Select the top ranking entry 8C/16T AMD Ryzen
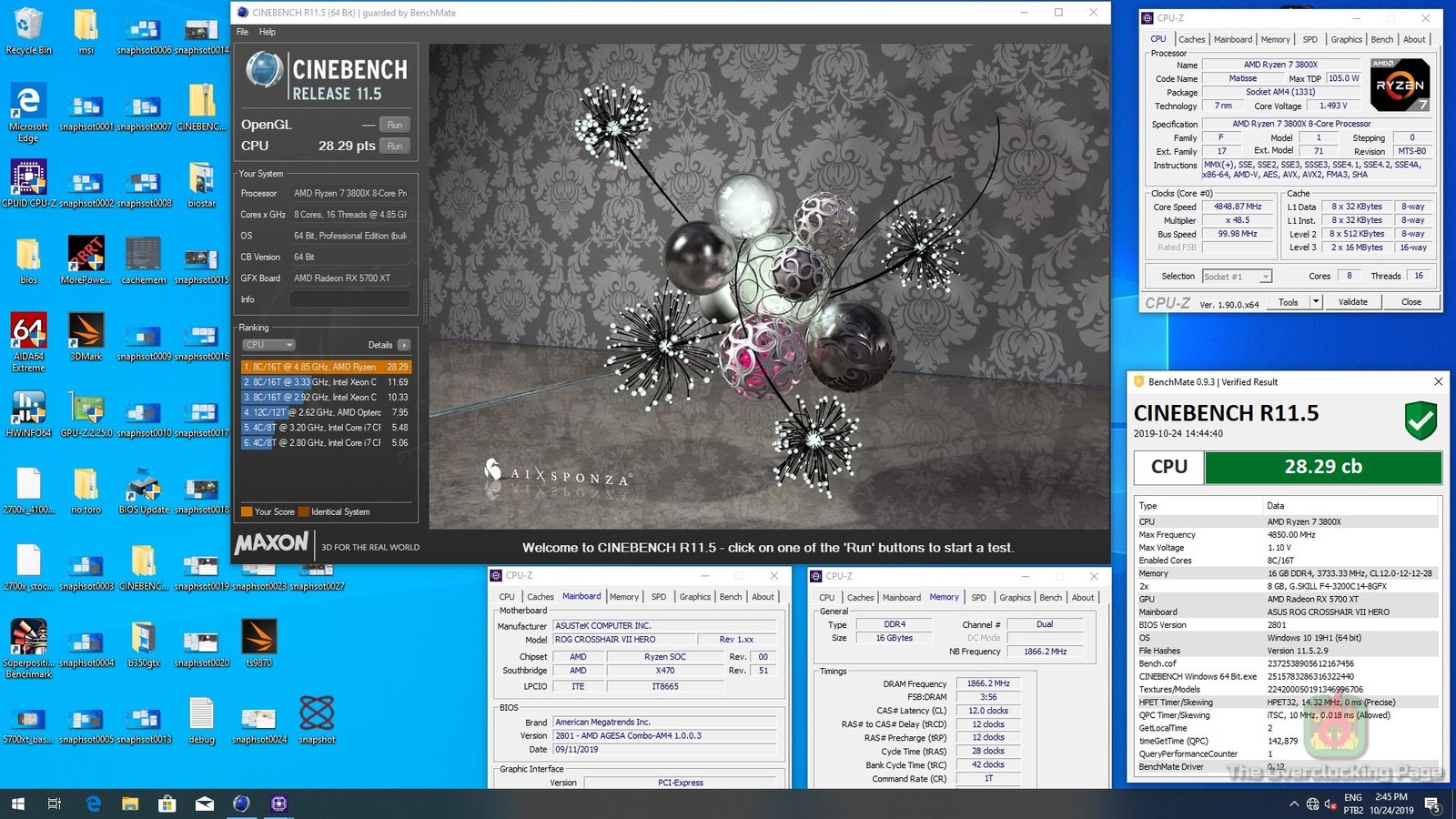 point(326,367)
